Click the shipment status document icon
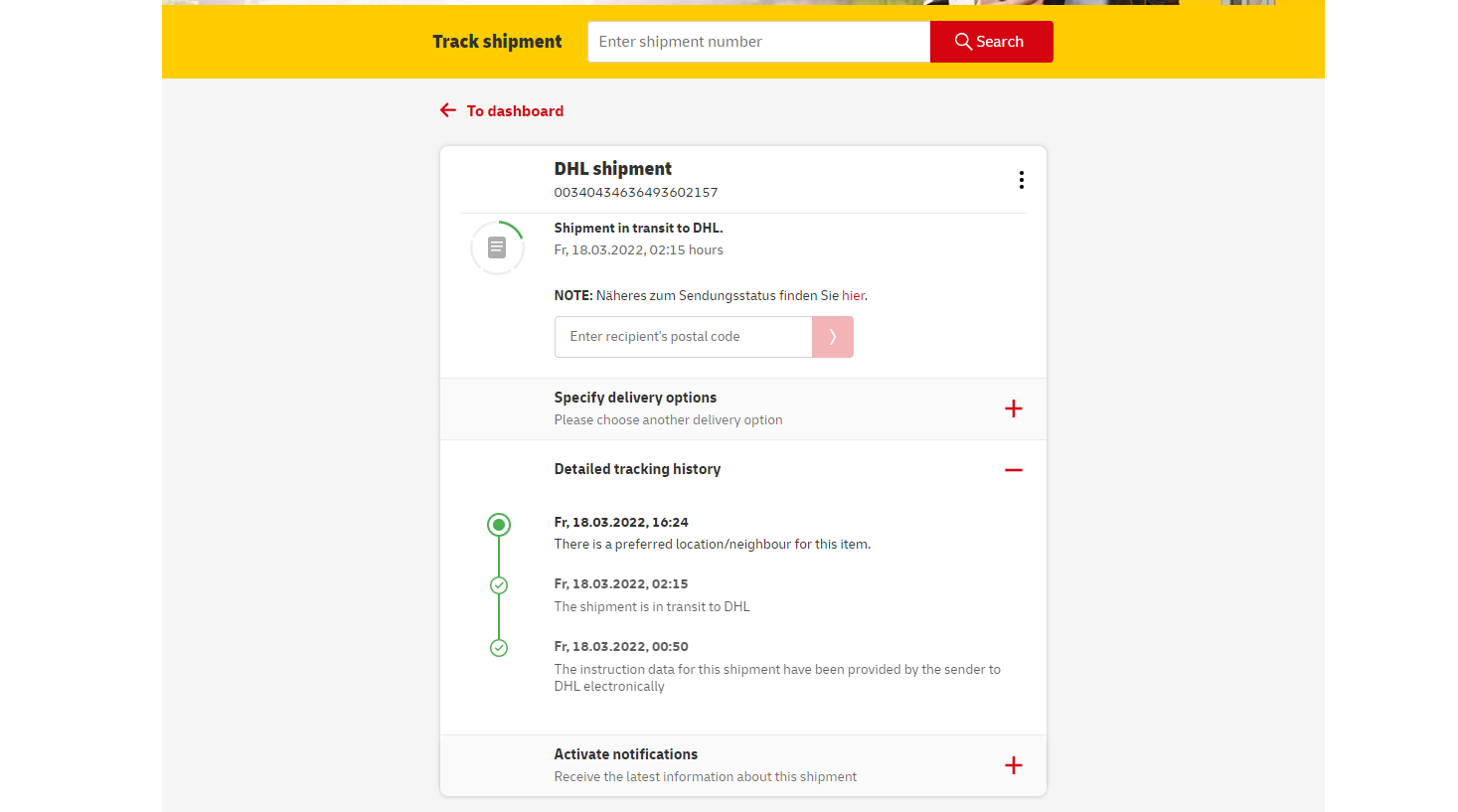 tap(497, 247)
